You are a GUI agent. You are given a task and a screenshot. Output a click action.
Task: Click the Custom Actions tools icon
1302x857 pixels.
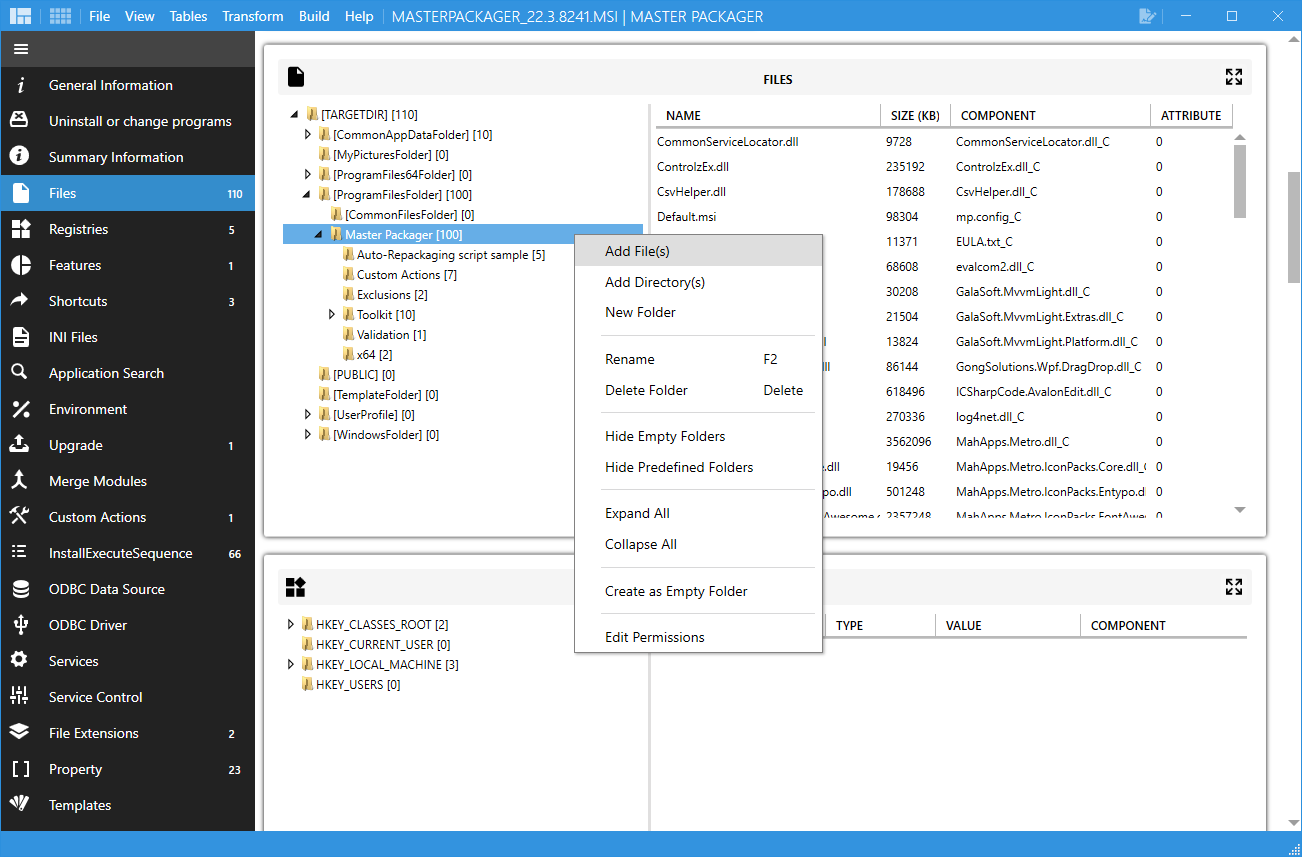click(20, 517)
